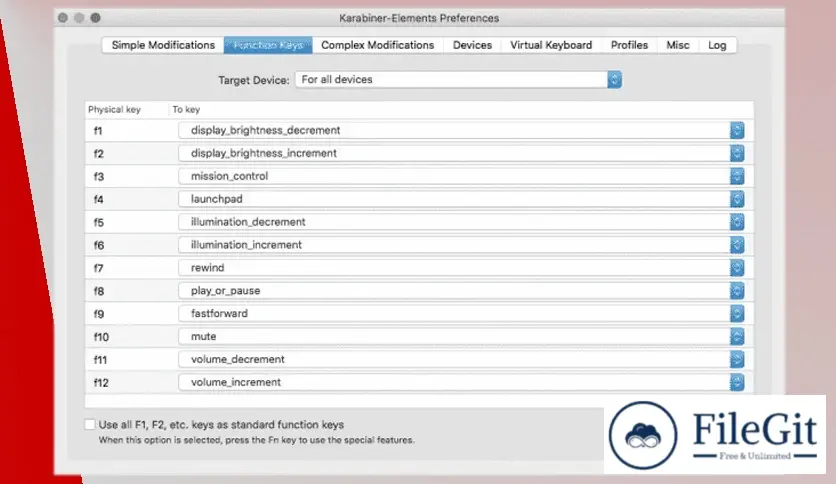Click the blue arrow stepper for f4

click(737, 199)
